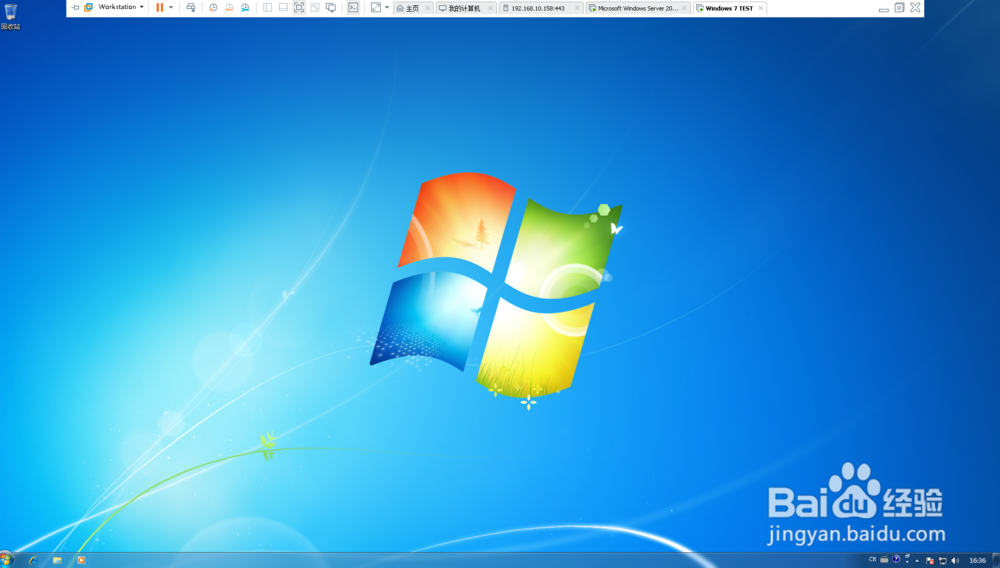Open Action Center flag icon
Viewport: 1000px width, 568px height.
pyautogui.click(x=930, y=560)
